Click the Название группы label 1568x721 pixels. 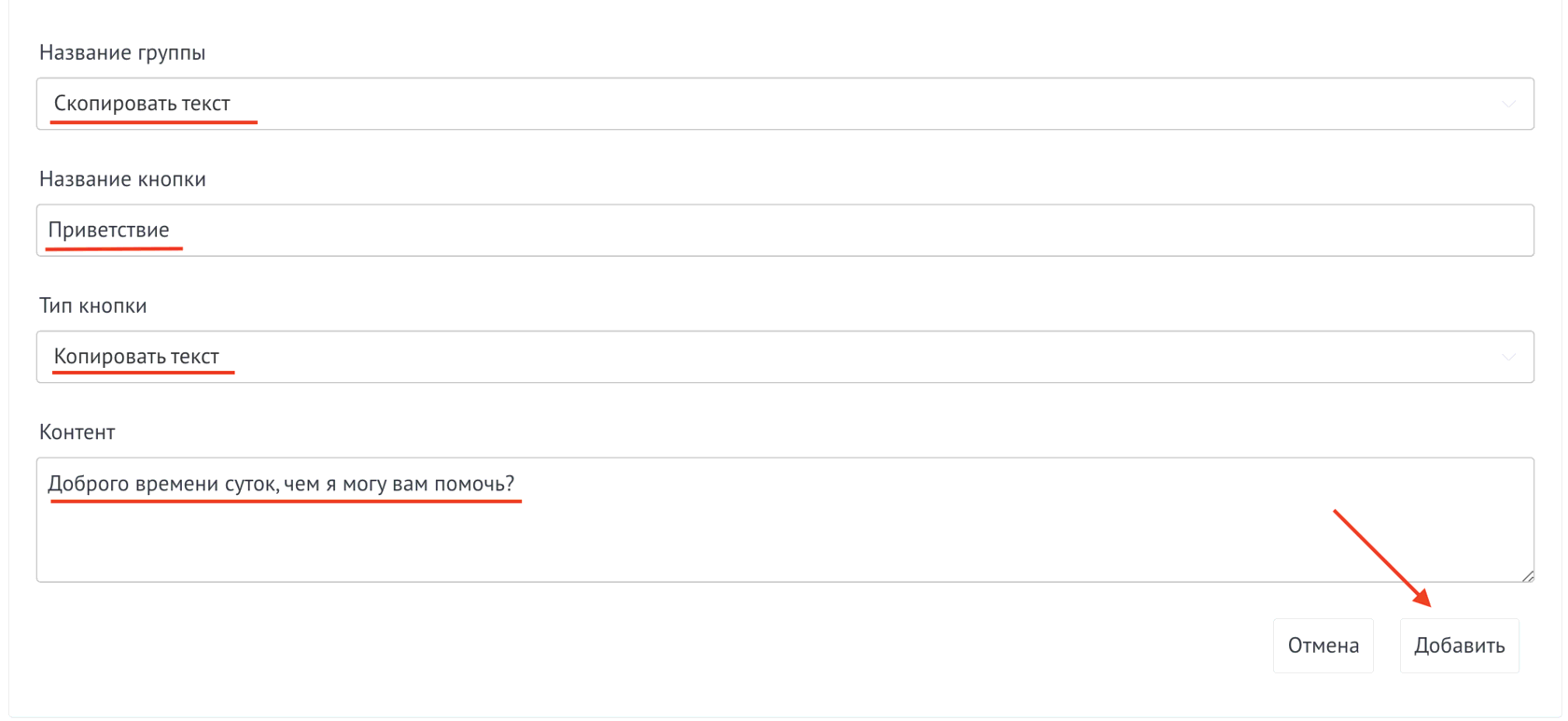tap(122, 52)
